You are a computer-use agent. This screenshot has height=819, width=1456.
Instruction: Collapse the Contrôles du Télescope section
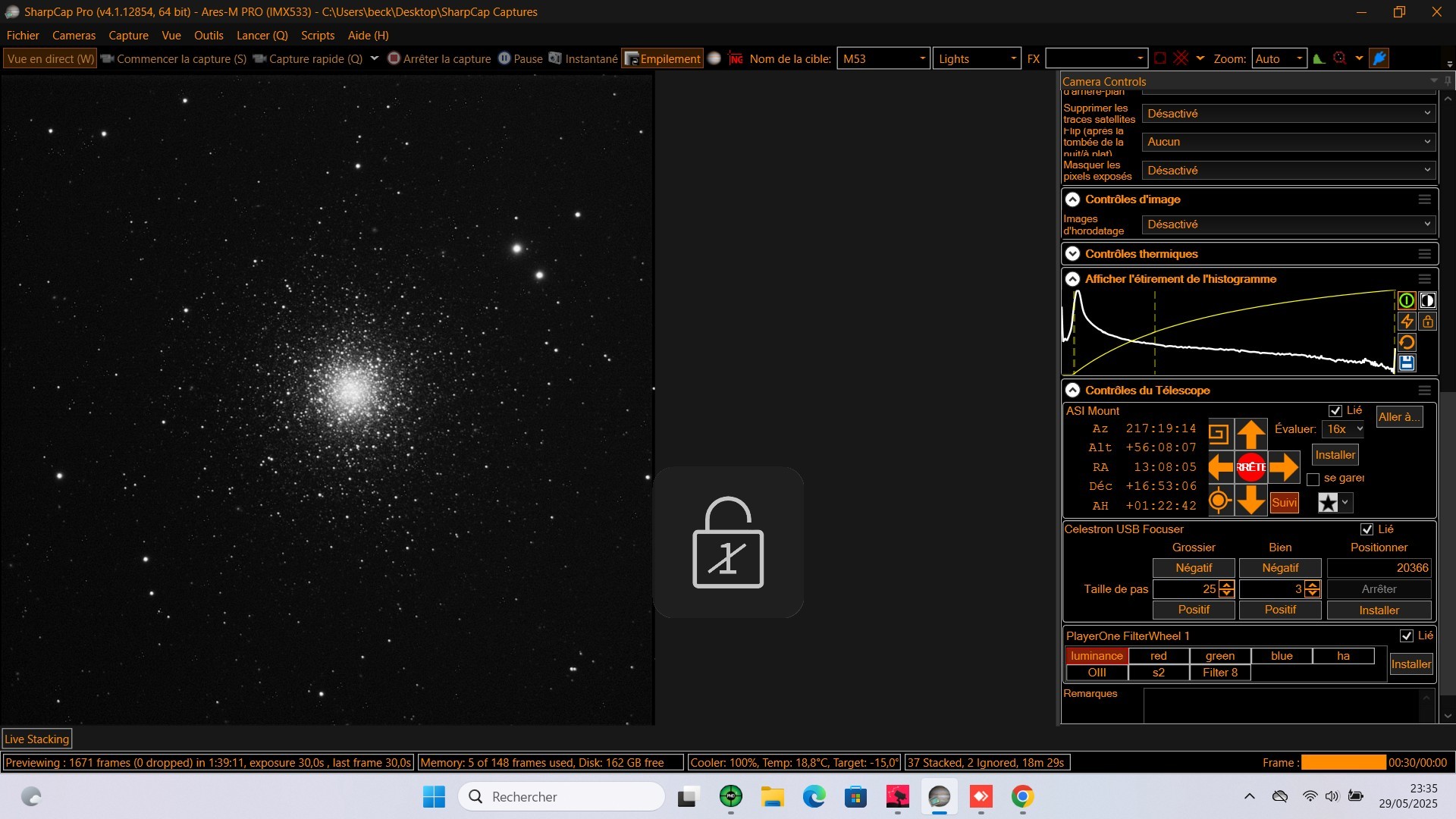coord(1072,391)
